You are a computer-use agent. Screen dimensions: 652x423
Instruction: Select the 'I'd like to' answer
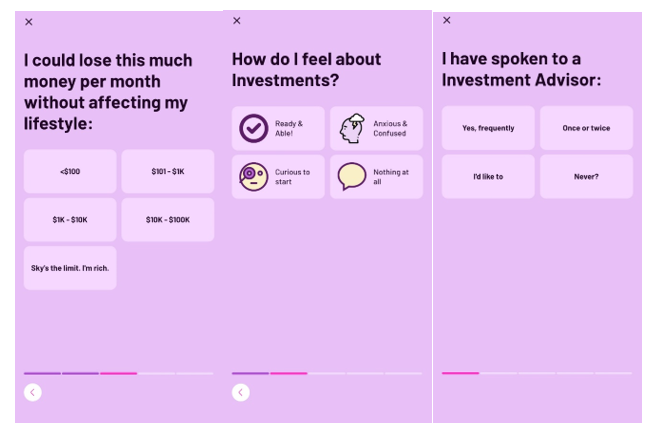488,176
